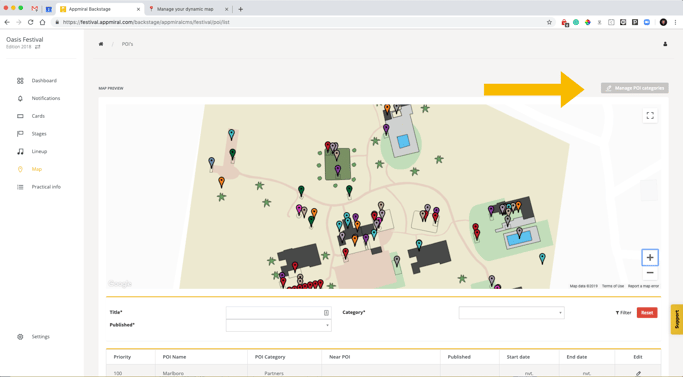The height and width of the screenshot is (377, 683).
Task: Switch festival edition arrows icon
Action: point(37,47)
